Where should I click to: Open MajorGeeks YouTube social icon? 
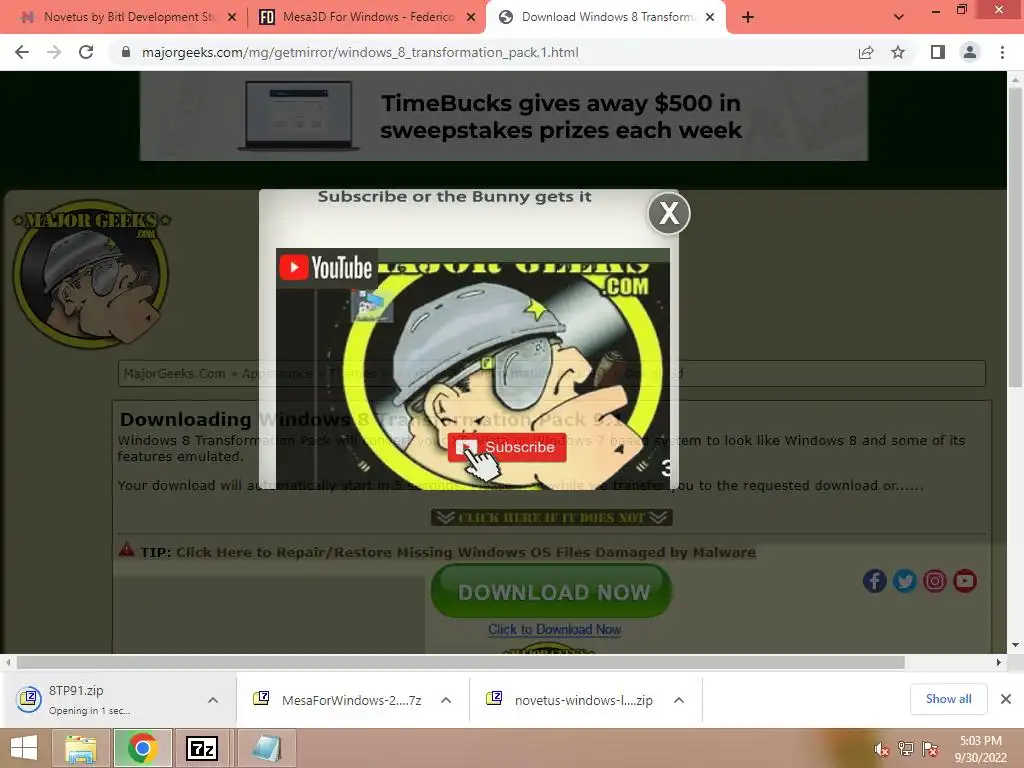[965, 581]
